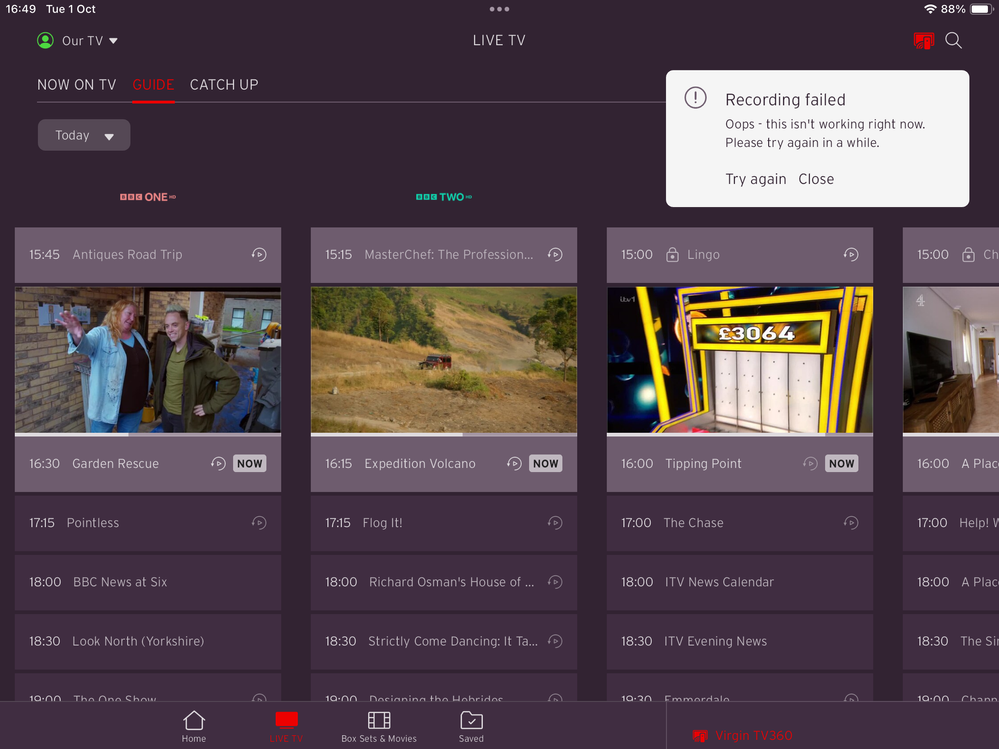
Task: Switch to the CATCH UP tab
Action: [x=224, y=85]
